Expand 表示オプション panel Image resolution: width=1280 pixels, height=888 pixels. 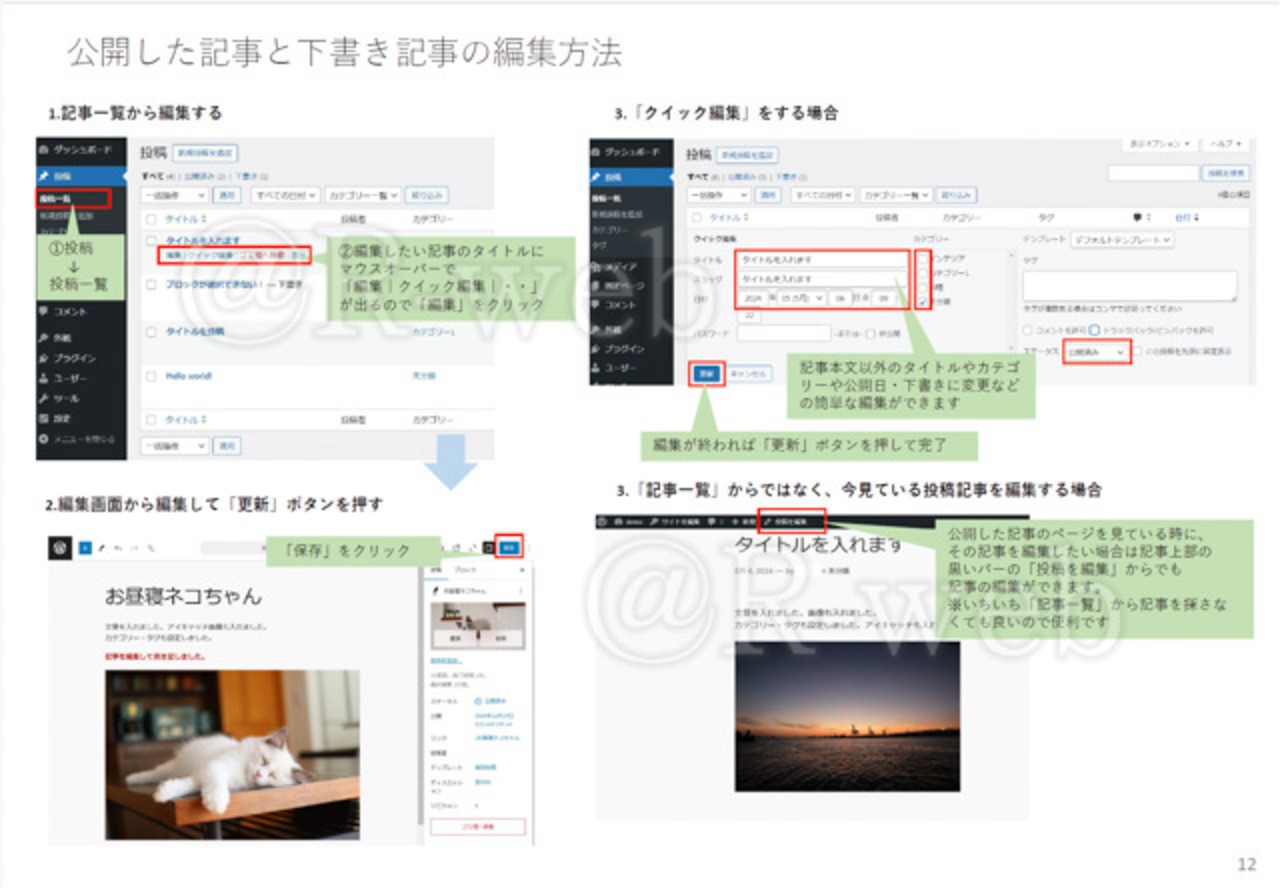coord(1160,144)
